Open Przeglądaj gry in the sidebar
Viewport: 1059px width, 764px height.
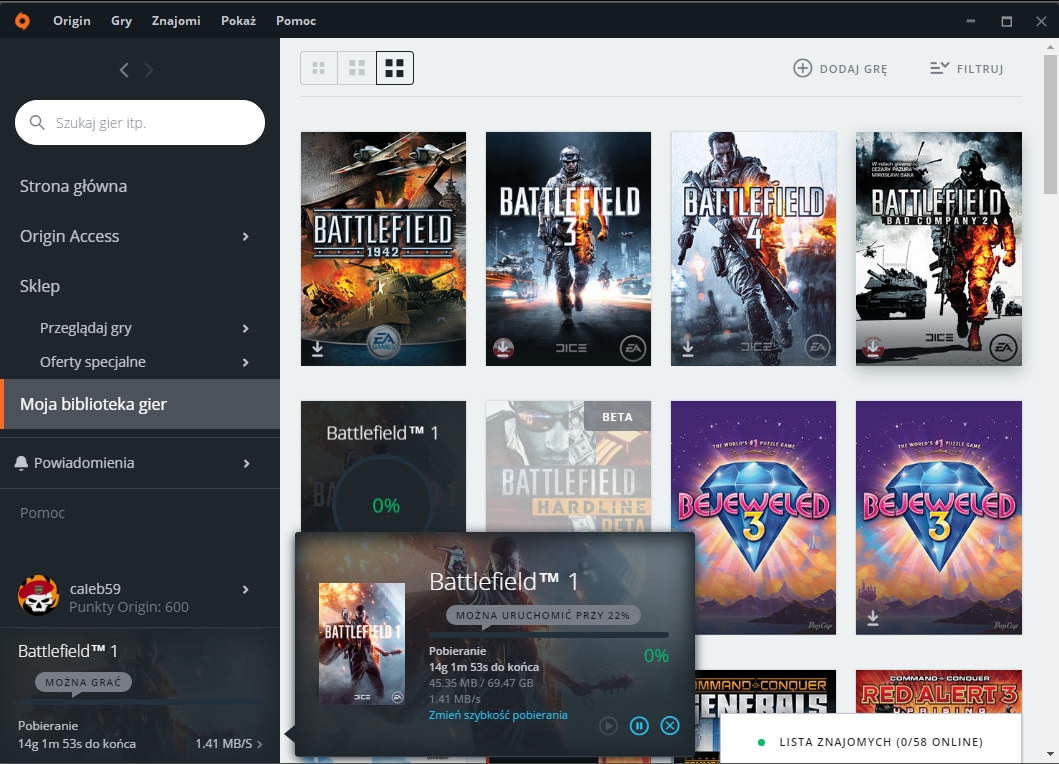click(86, 328)
